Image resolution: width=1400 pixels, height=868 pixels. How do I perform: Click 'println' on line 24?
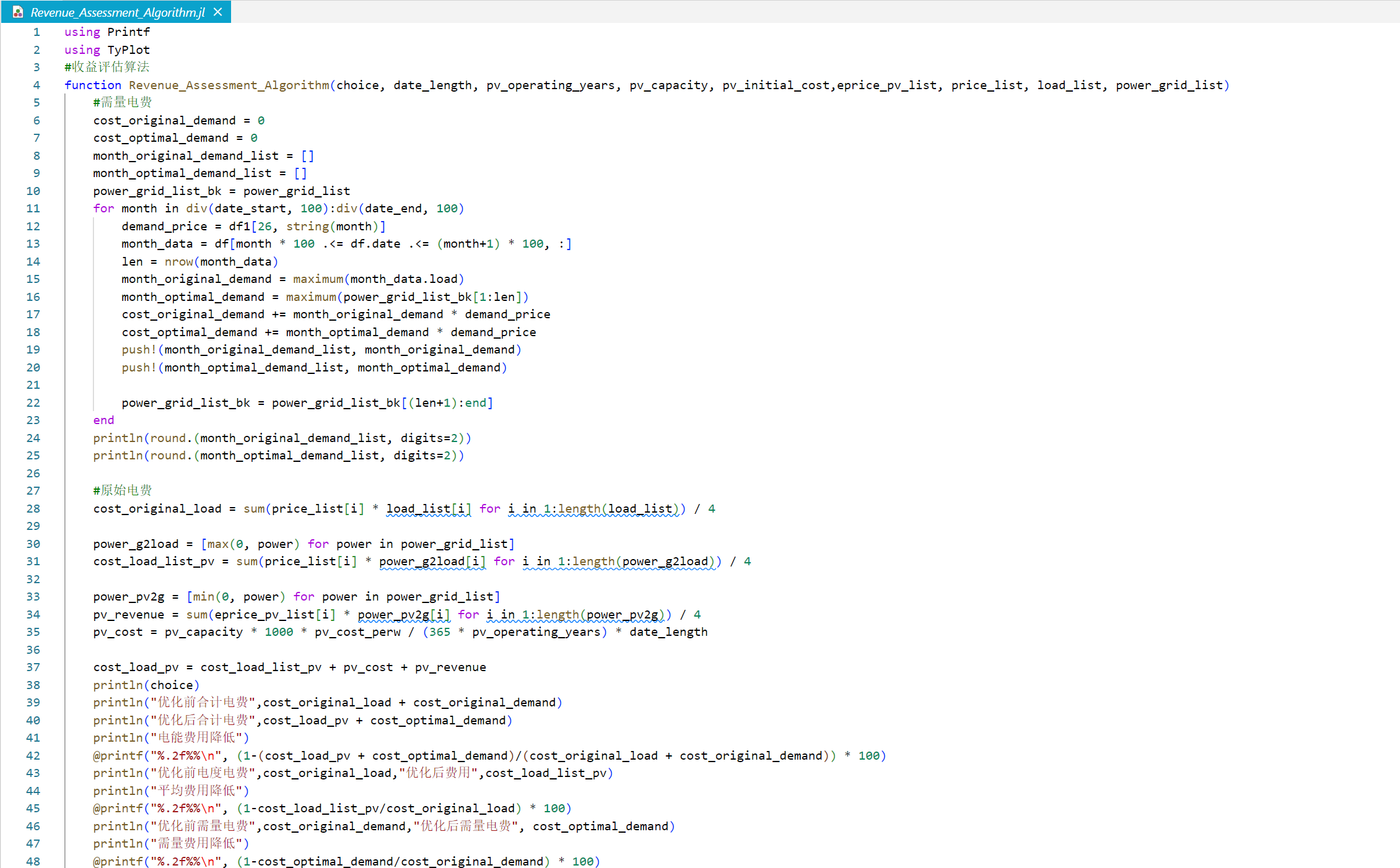coord(118,438)
